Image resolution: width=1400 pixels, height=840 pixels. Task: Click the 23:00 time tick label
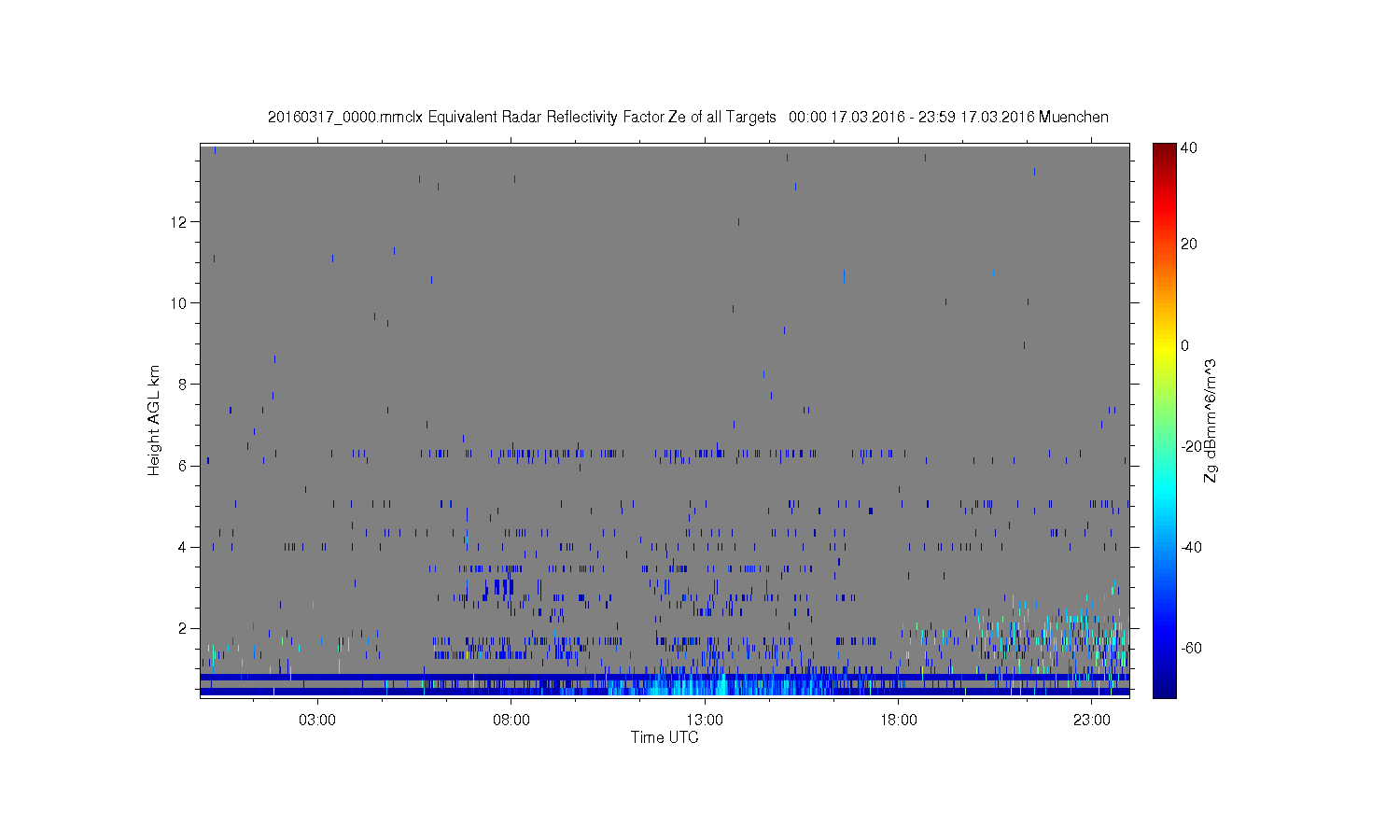(1092, 721)
